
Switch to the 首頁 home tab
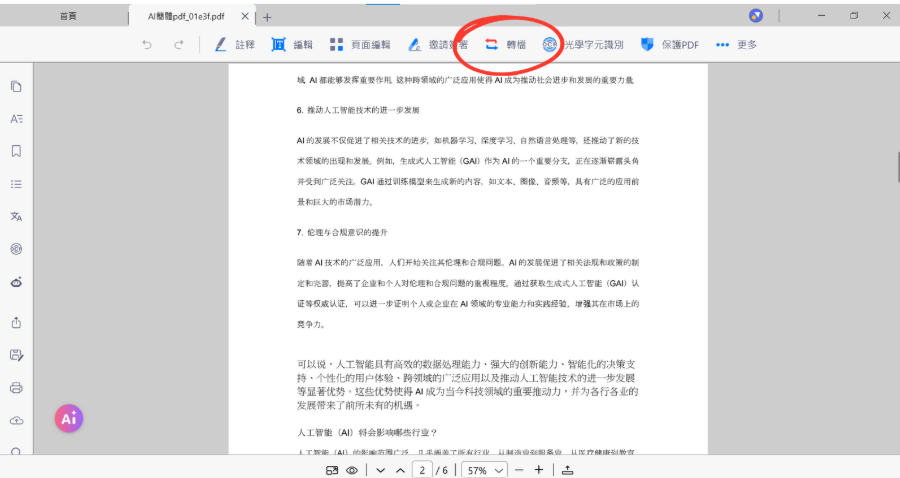[x=68, y=16]
